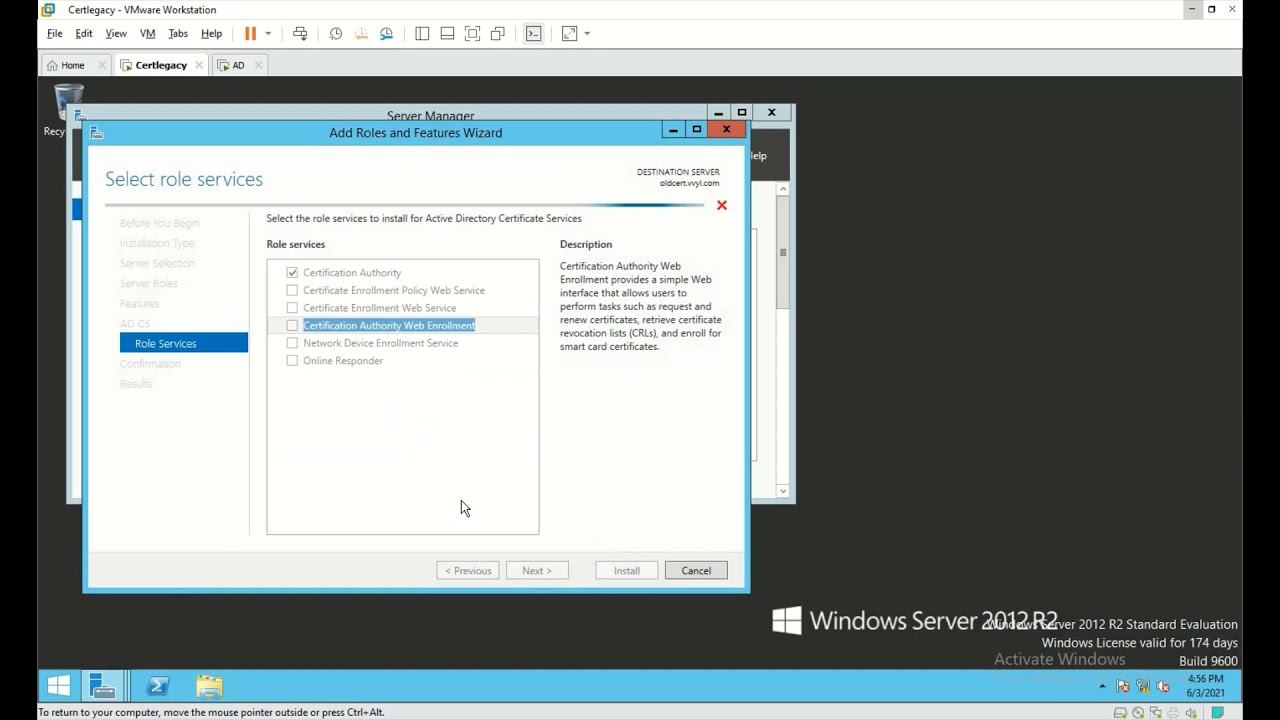Toggle the thumbnail bar view
This screenshot has width=1280, height=720.
(x=447, y=33)
